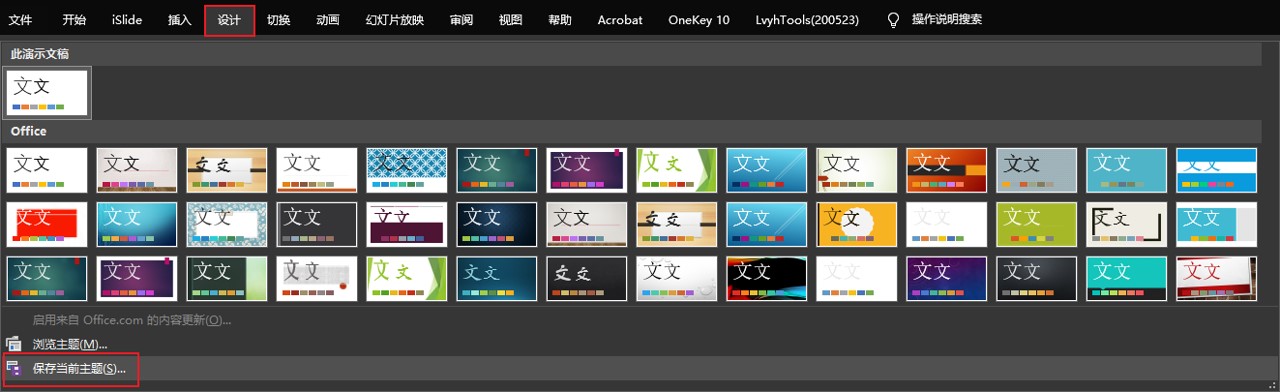Image resolution: width=1280 pixels, height=392 pixels.
Task: Apply cream theme with black corner brackets
Action: (x=1127, y=224)
